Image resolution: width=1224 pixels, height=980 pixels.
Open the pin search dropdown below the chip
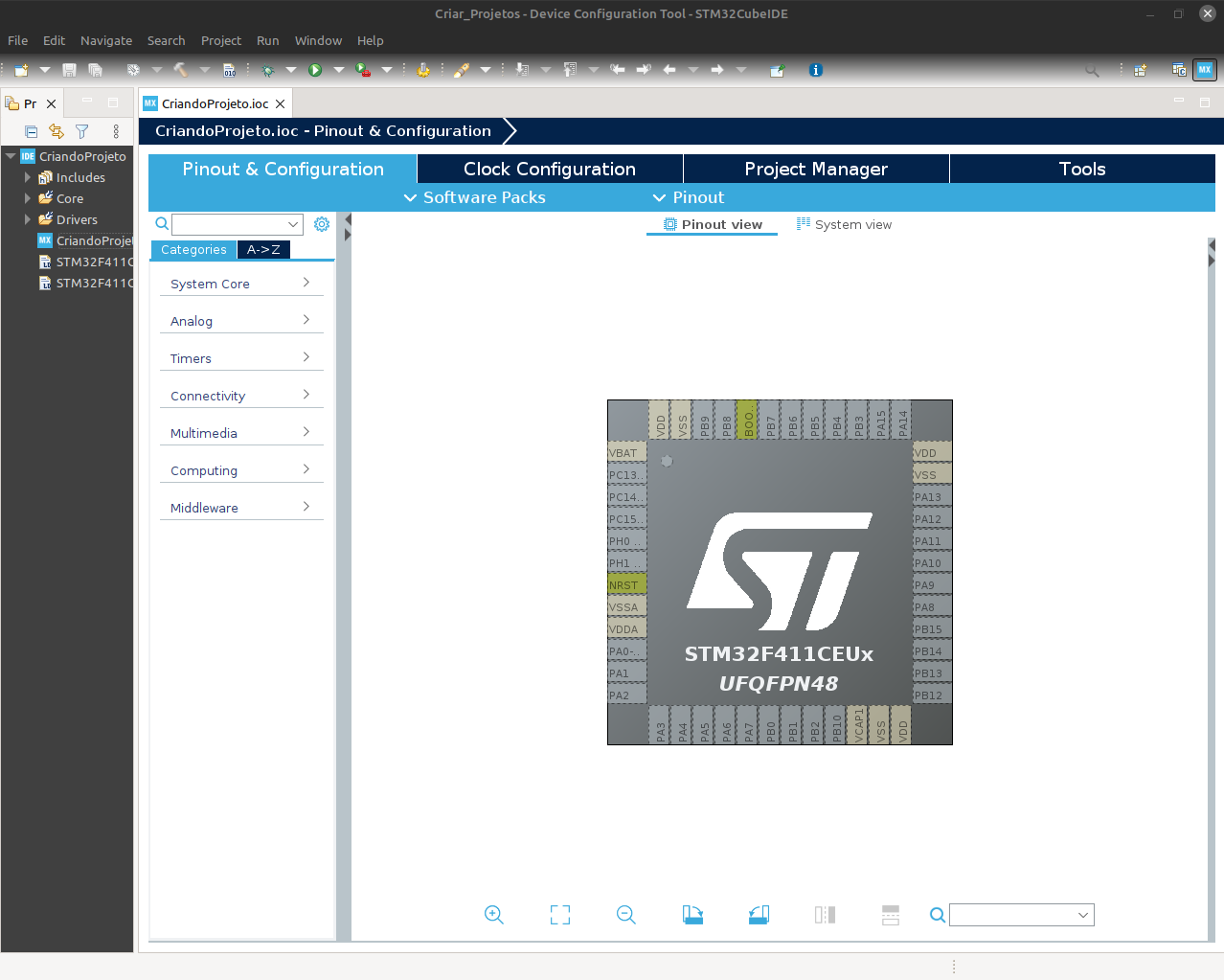coord(1083,915)
